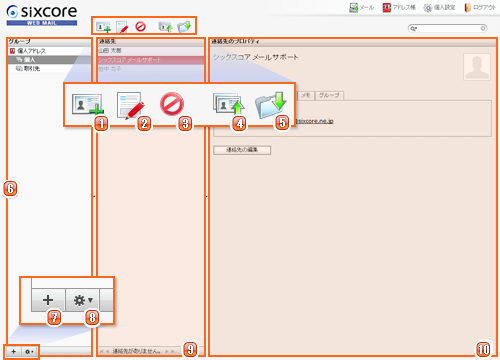Click the contact photo placeholder thumbnail
This screenshot has height=360, width=500.
click(477, 67)
